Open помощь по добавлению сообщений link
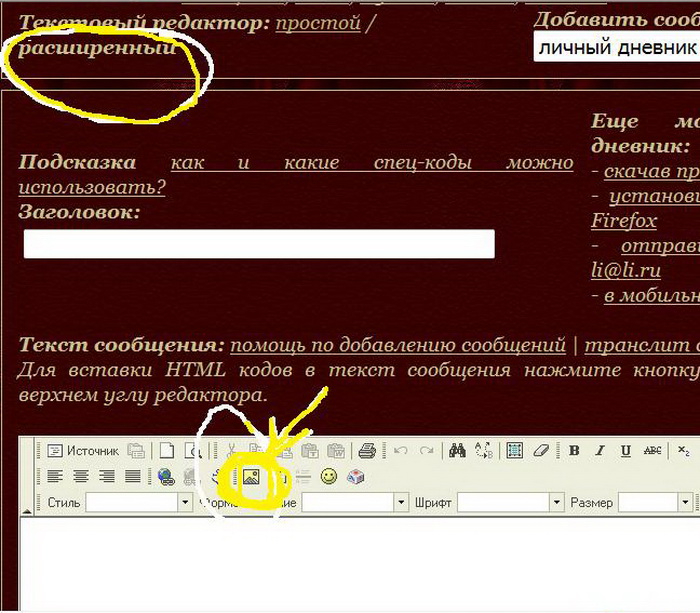This screenshot has width=700, height=613. click(398, 345)
